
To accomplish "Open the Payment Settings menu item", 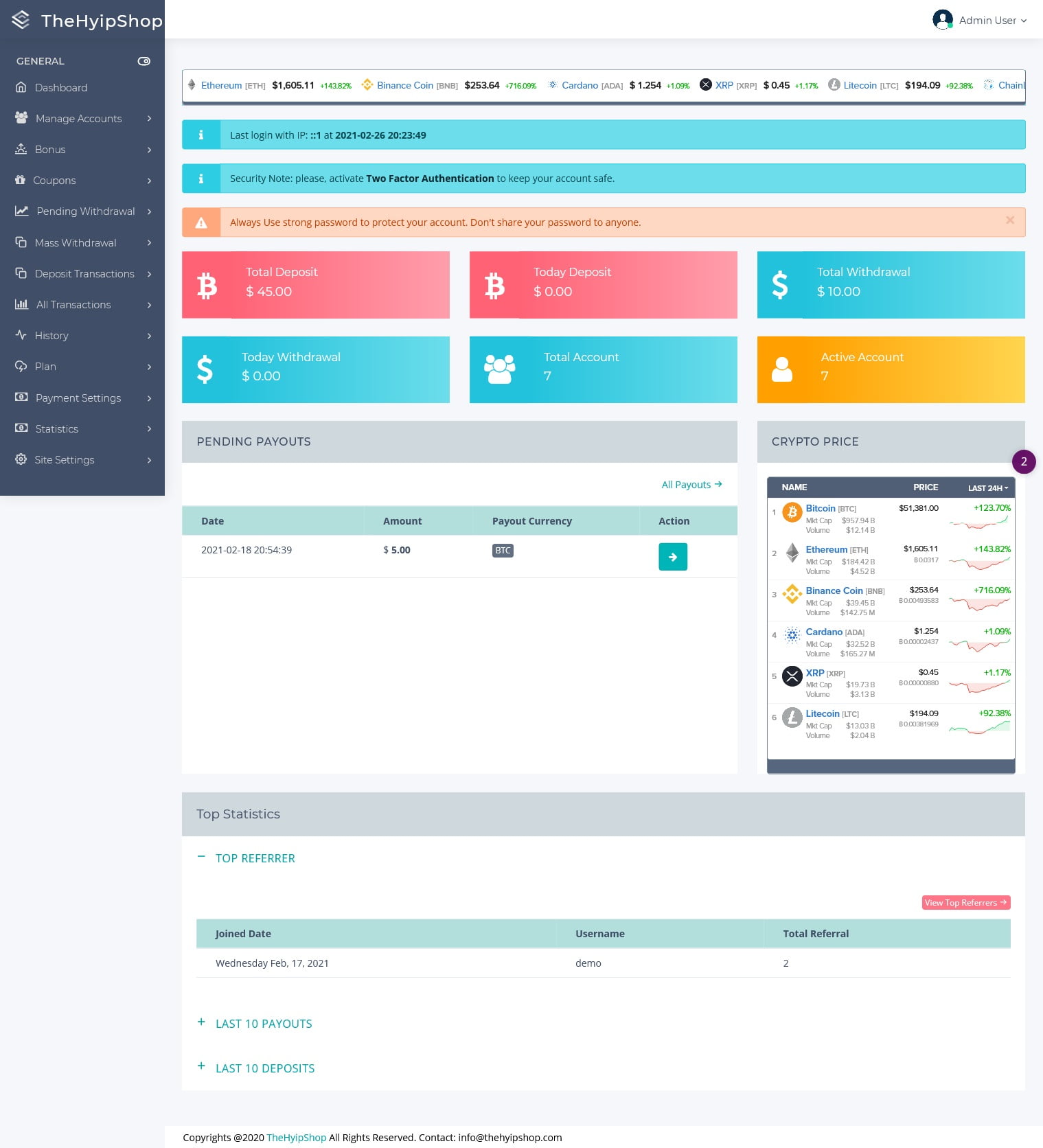I will click(x=82, y=398).
